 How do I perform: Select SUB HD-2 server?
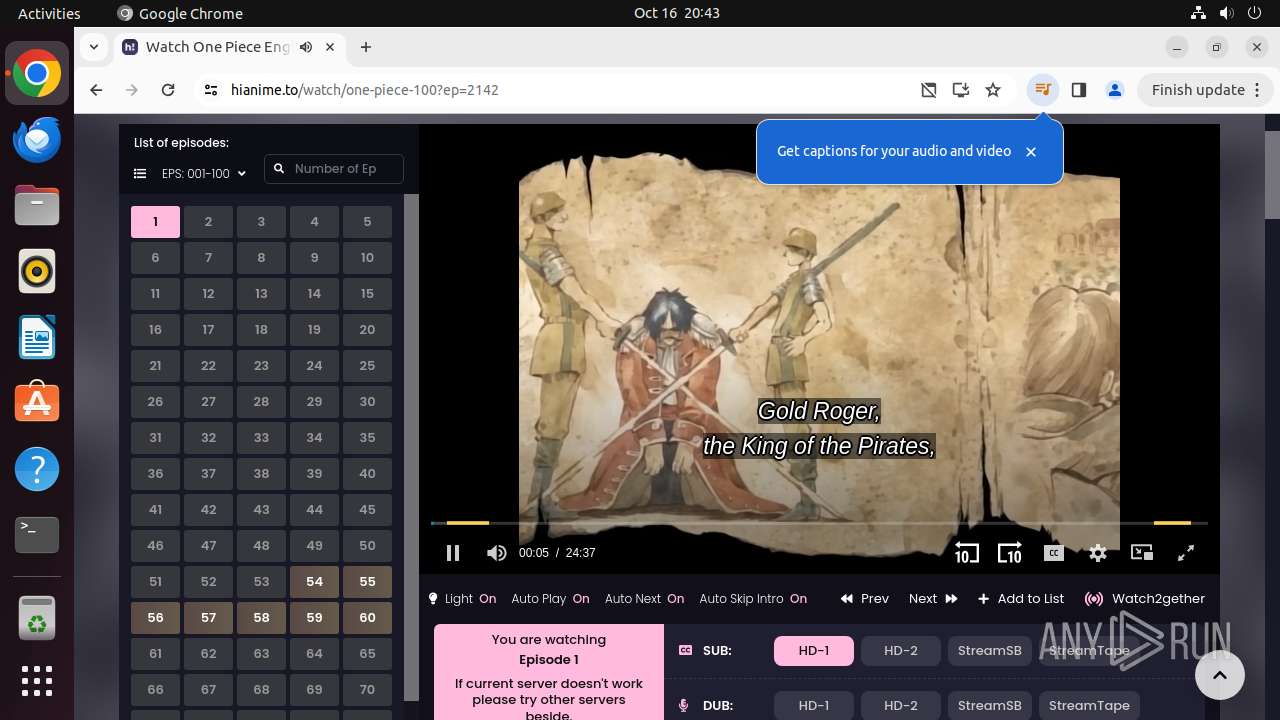(x=901, y=651)
